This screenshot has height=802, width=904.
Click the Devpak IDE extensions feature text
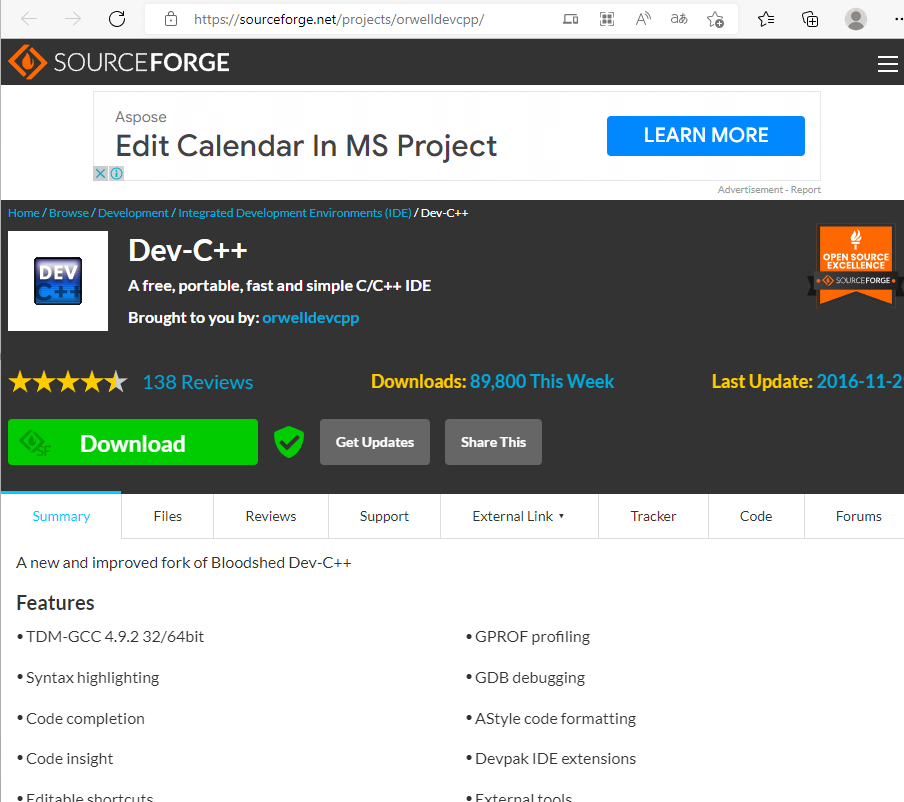coord(555,759)
